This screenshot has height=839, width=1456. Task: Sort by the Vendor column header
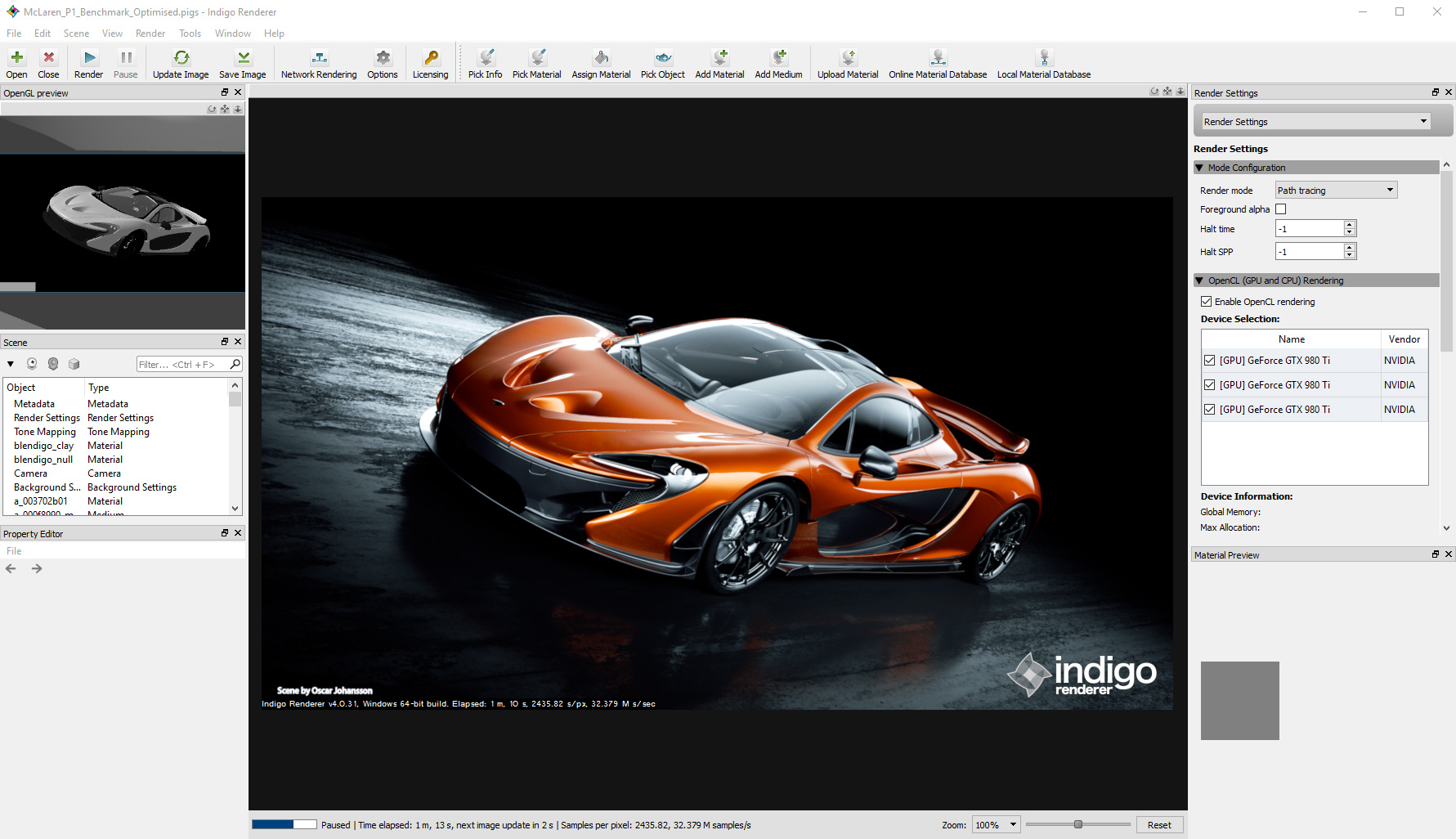1404,339
